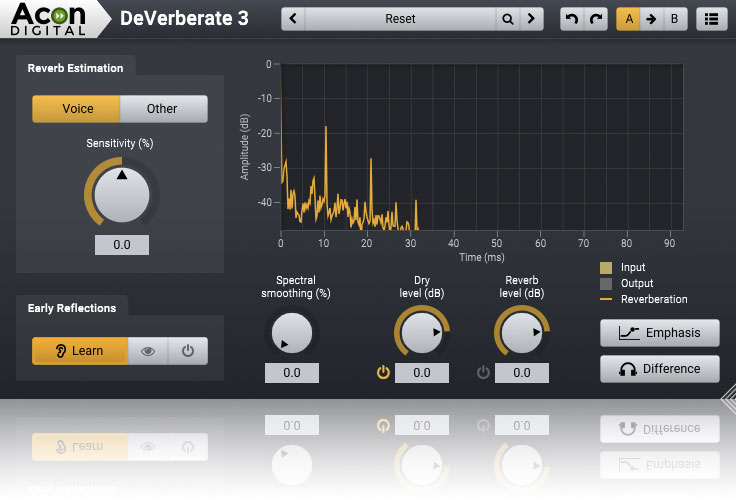Image resolution: width=736 pixels, height=500 pixels.
Task: Toggle the Reverb level power button
Action: (484, 373)
